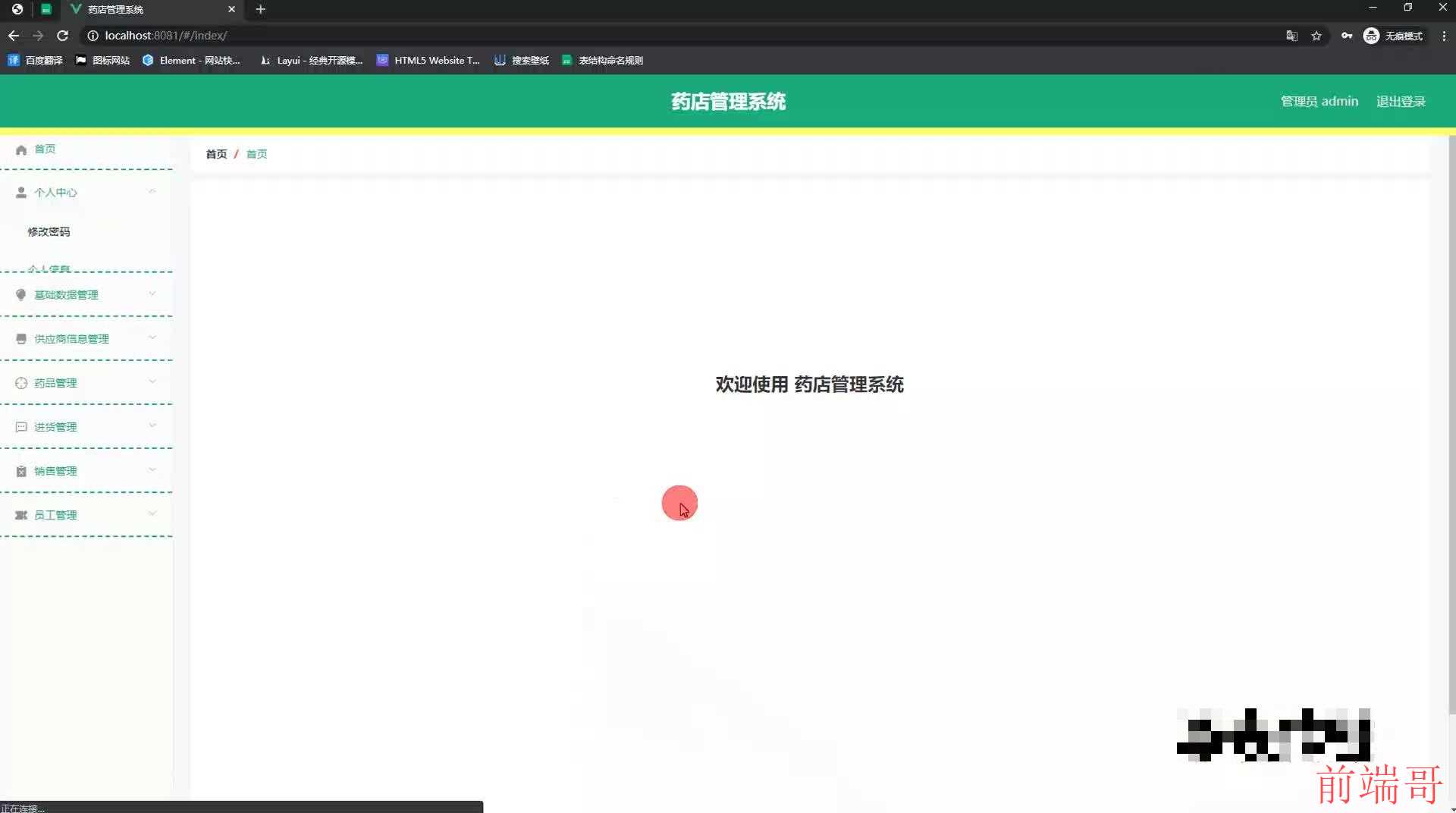The height and width of the screenshot is (813, 1456).
Task: Click the 欢迎使用 药店管理系统 welcome text
Action: (809, 385)
